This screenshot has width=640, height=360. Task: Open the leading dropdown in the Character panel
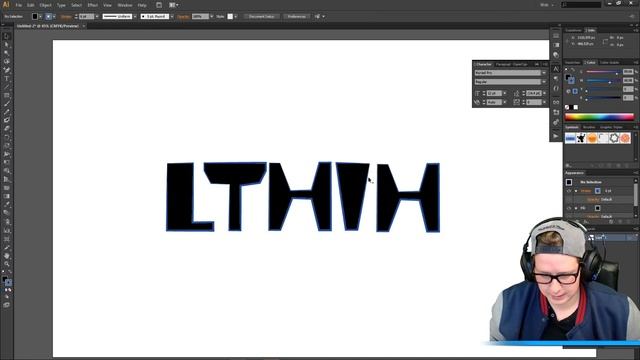[544, 93]
